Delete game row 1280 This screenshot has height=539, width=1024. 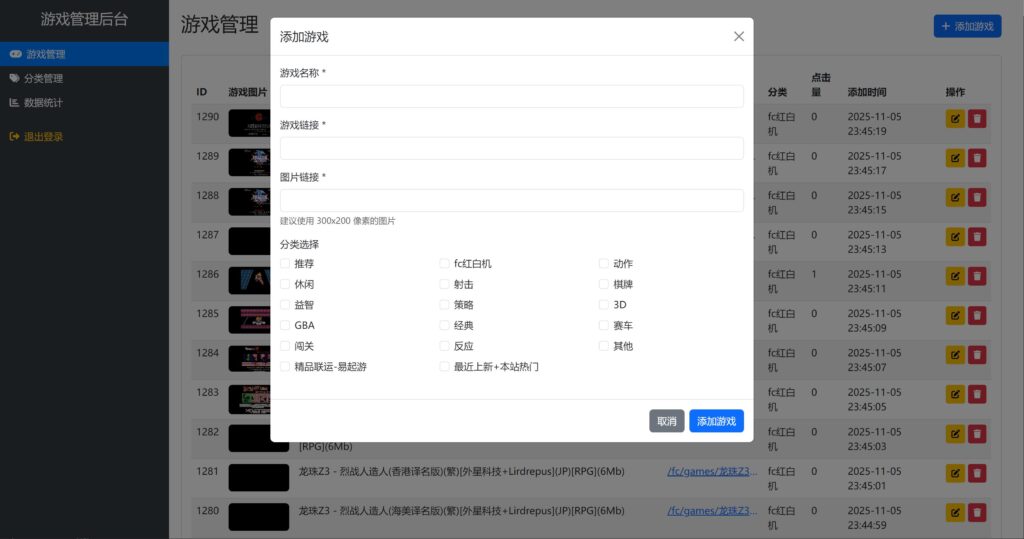click(977, 513)
